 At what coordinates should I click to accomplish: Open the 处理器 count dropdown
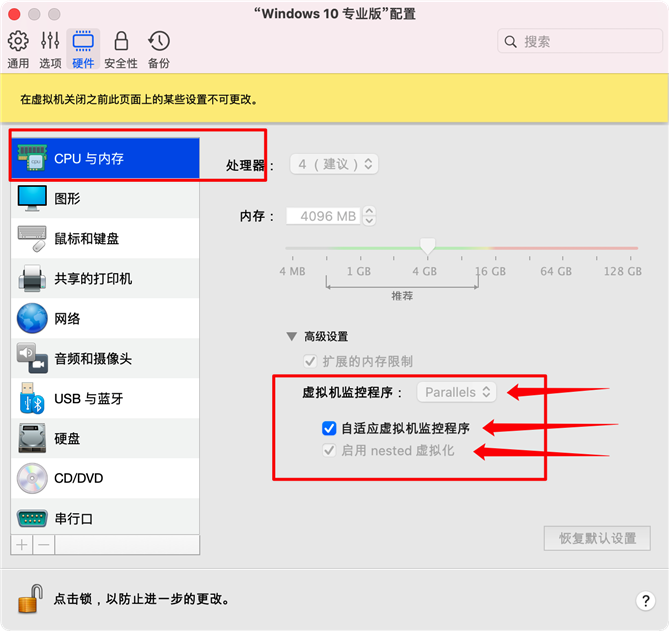click(x=334, y=164)
